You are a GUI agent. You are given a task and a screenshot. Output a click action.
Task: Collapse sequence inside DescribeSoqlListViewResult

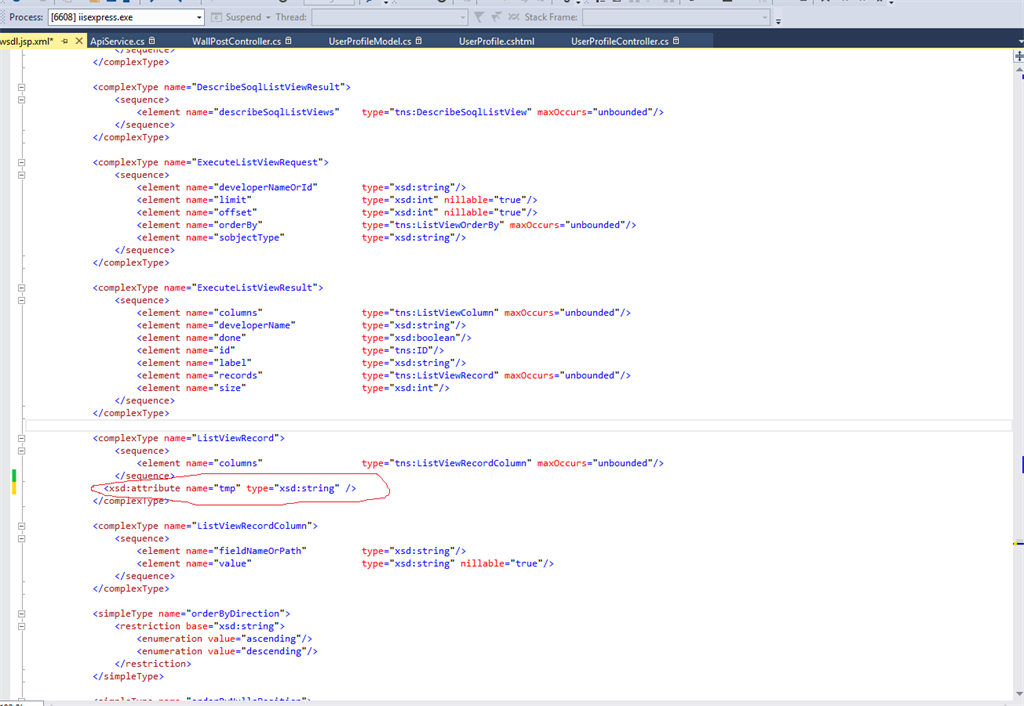click(22, 100)
